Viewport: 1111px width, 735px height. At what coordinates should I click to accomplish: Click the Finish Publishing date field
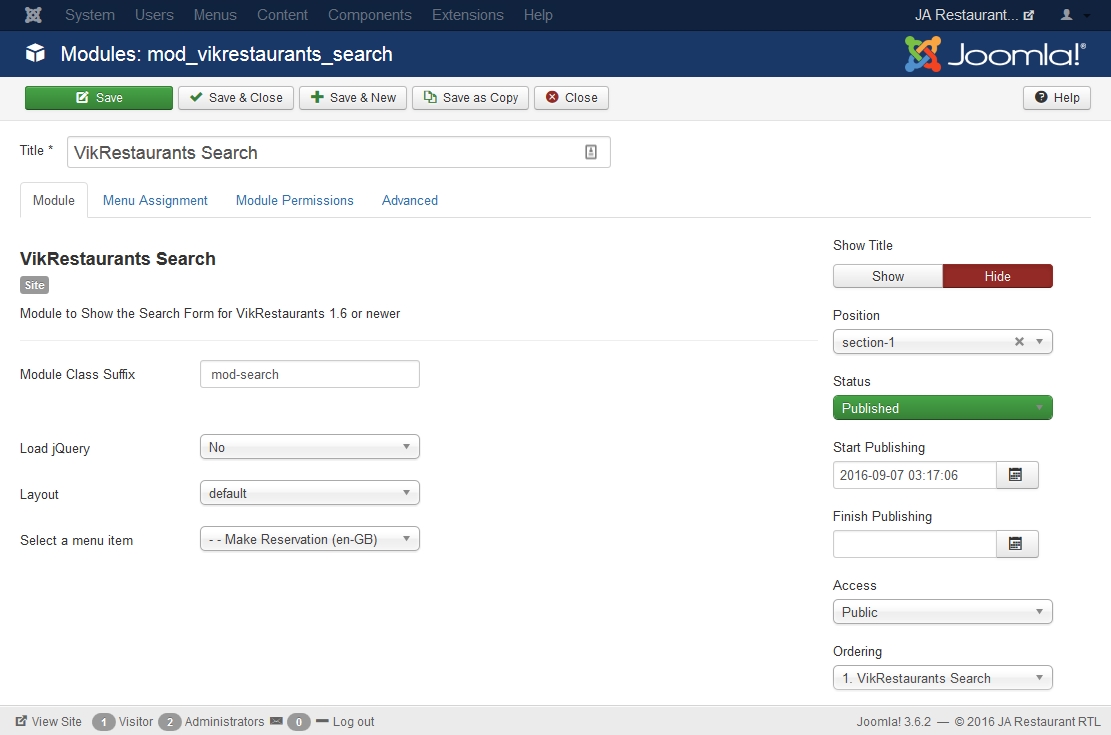point(915,544)
